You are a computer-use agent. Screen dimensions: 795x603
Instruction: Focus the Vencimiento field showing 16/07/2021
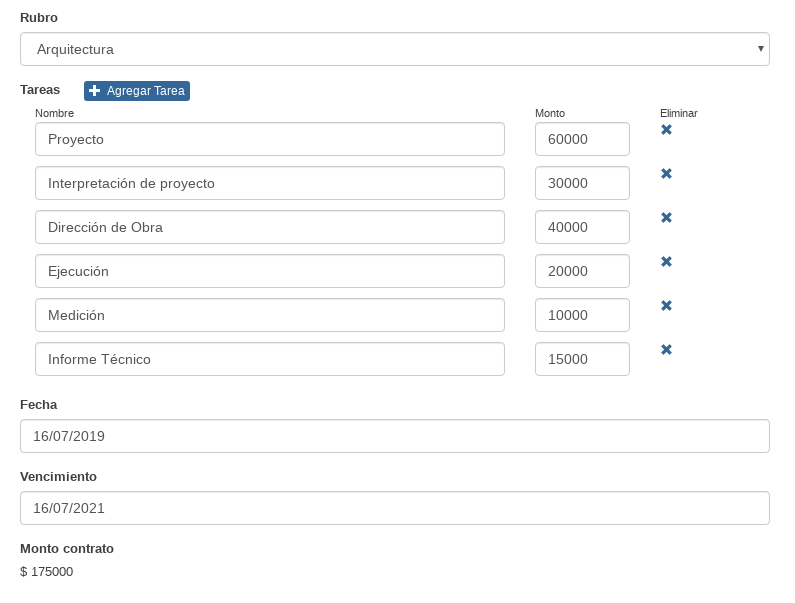point(394,508)
